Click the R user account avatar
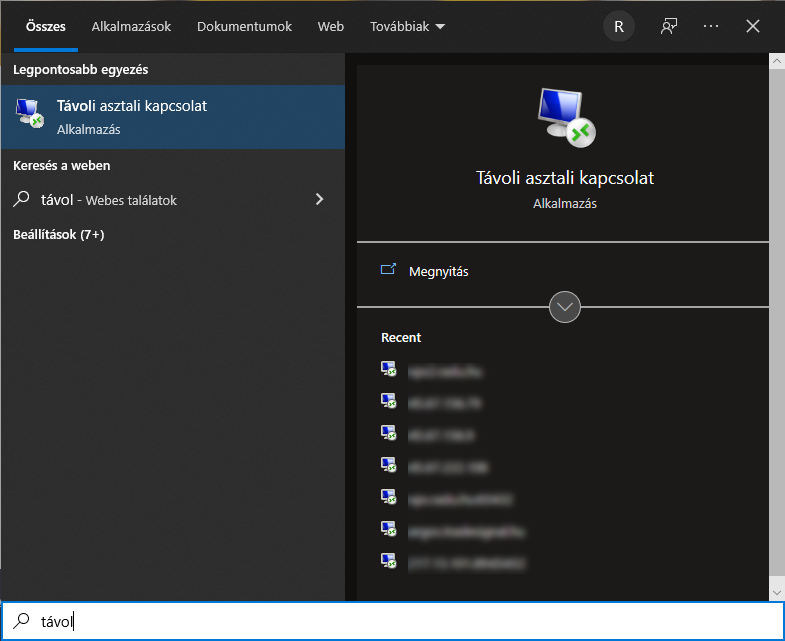 [619, 27]
